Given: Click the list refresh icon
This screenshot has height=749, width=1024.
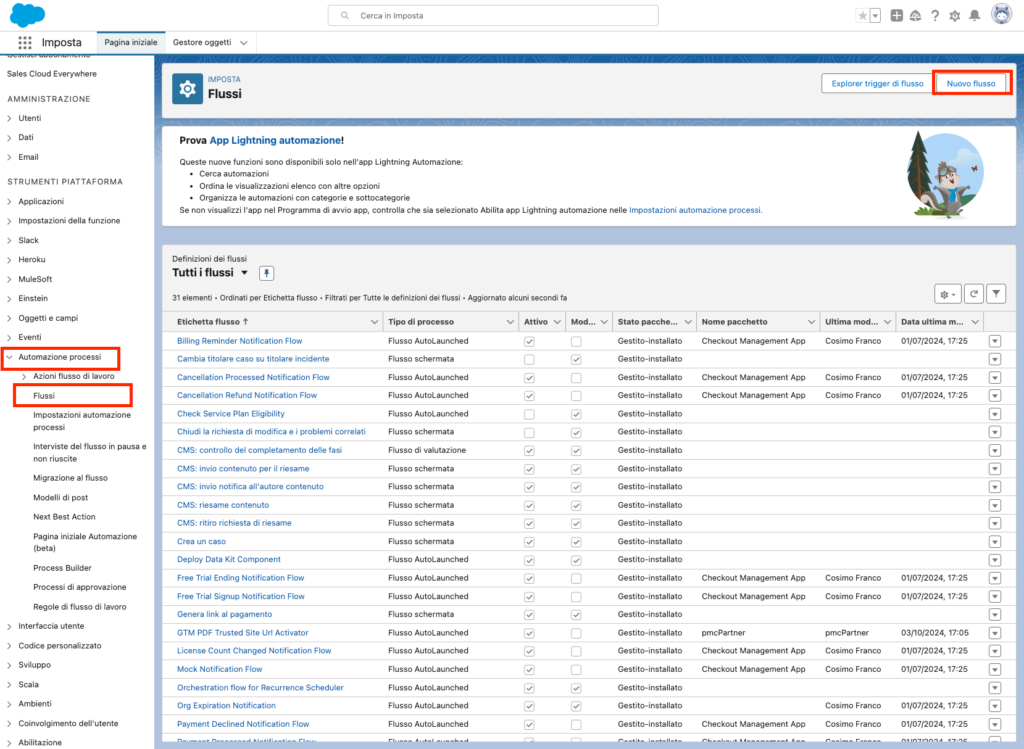Looking at the screenshot, I should pos(974,293).
